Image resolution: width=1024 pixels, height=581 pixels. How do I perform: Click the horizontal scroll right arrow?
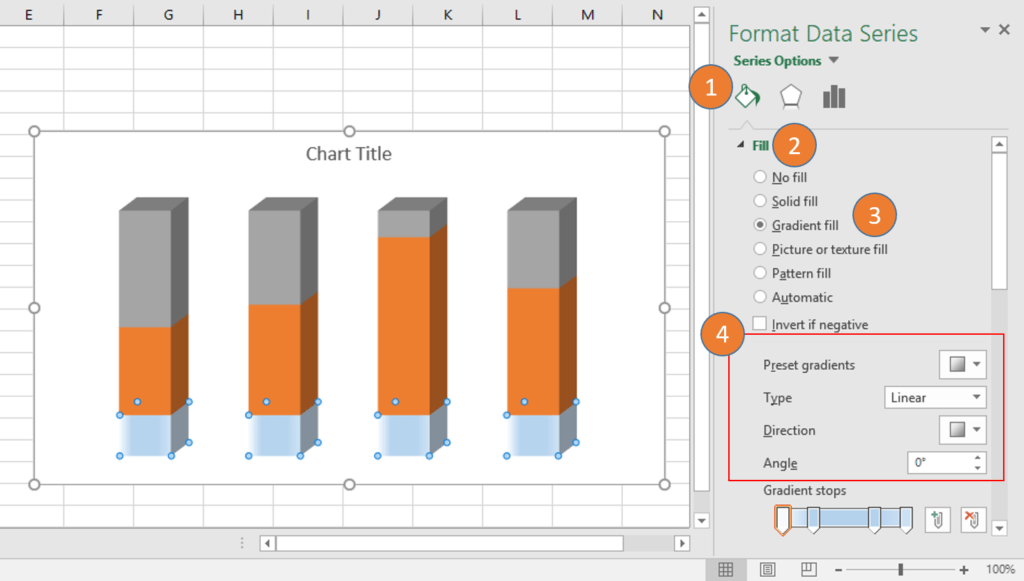click(x=682, y=543)
